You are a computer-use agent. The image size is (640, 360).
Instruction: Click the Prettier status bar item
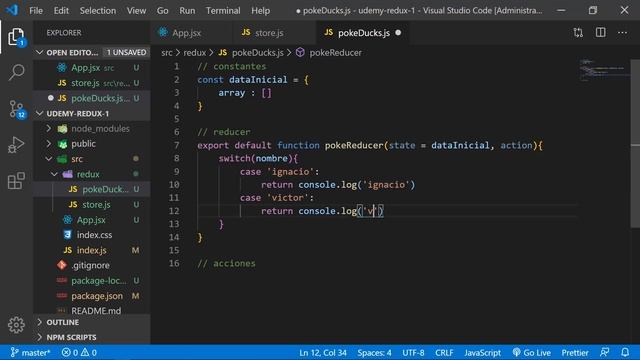[x=575, y=352]
